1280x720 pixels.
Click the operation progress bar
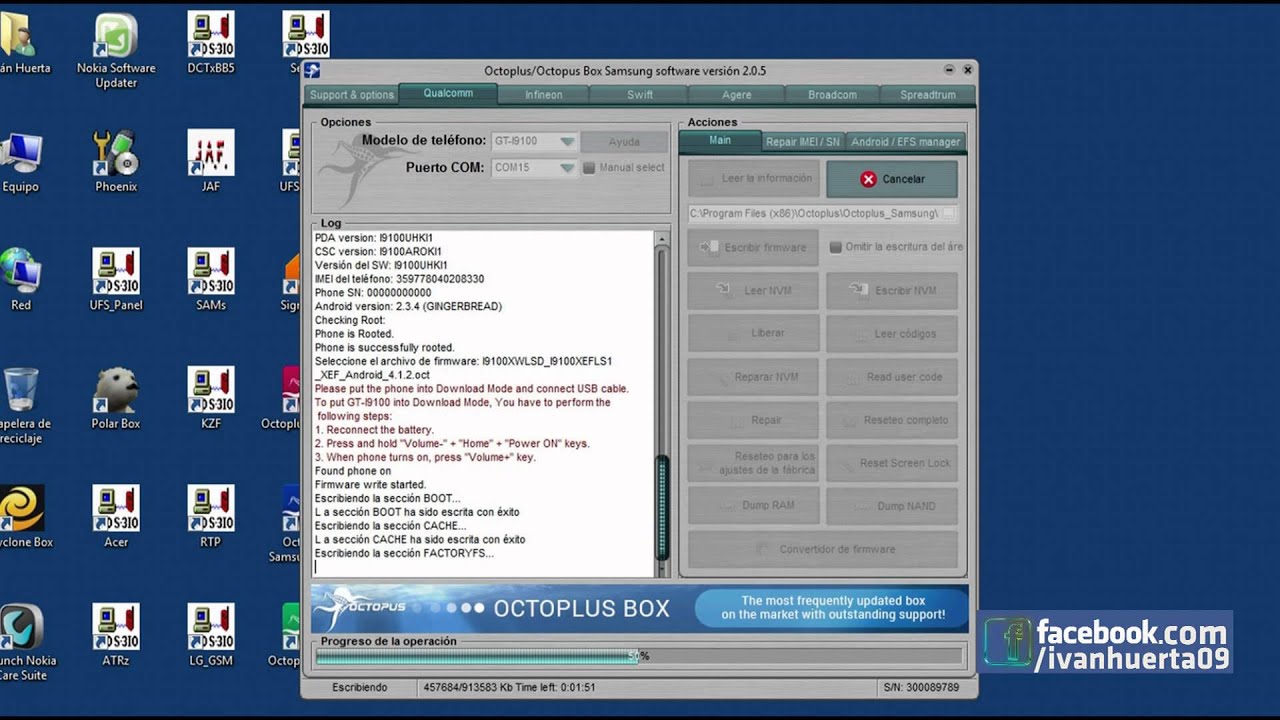point(639,656)
